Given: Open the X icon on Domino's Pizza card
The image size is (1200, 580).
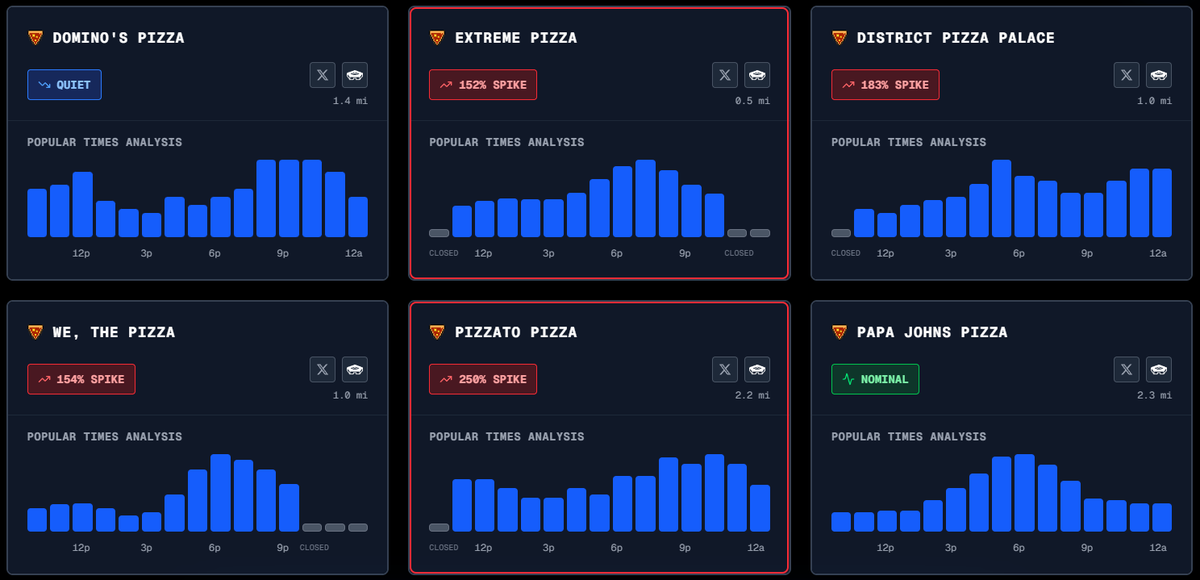Looking at the screenshot, I should pyautogui.click(x=322, y=75).
